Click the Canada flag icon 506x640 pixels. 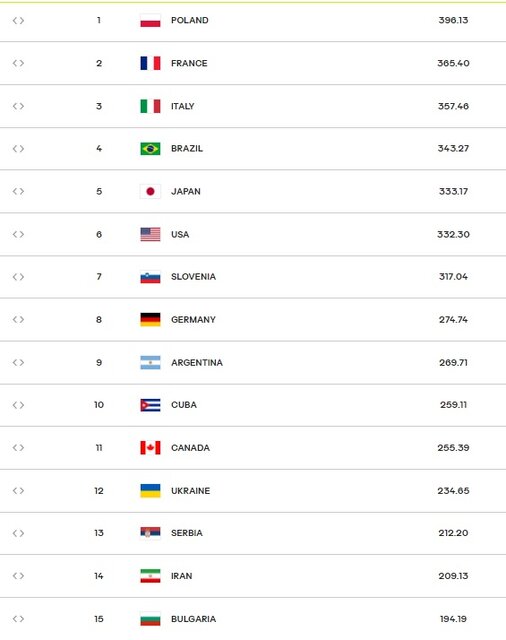pyautogui.click(x=150, y=448)
